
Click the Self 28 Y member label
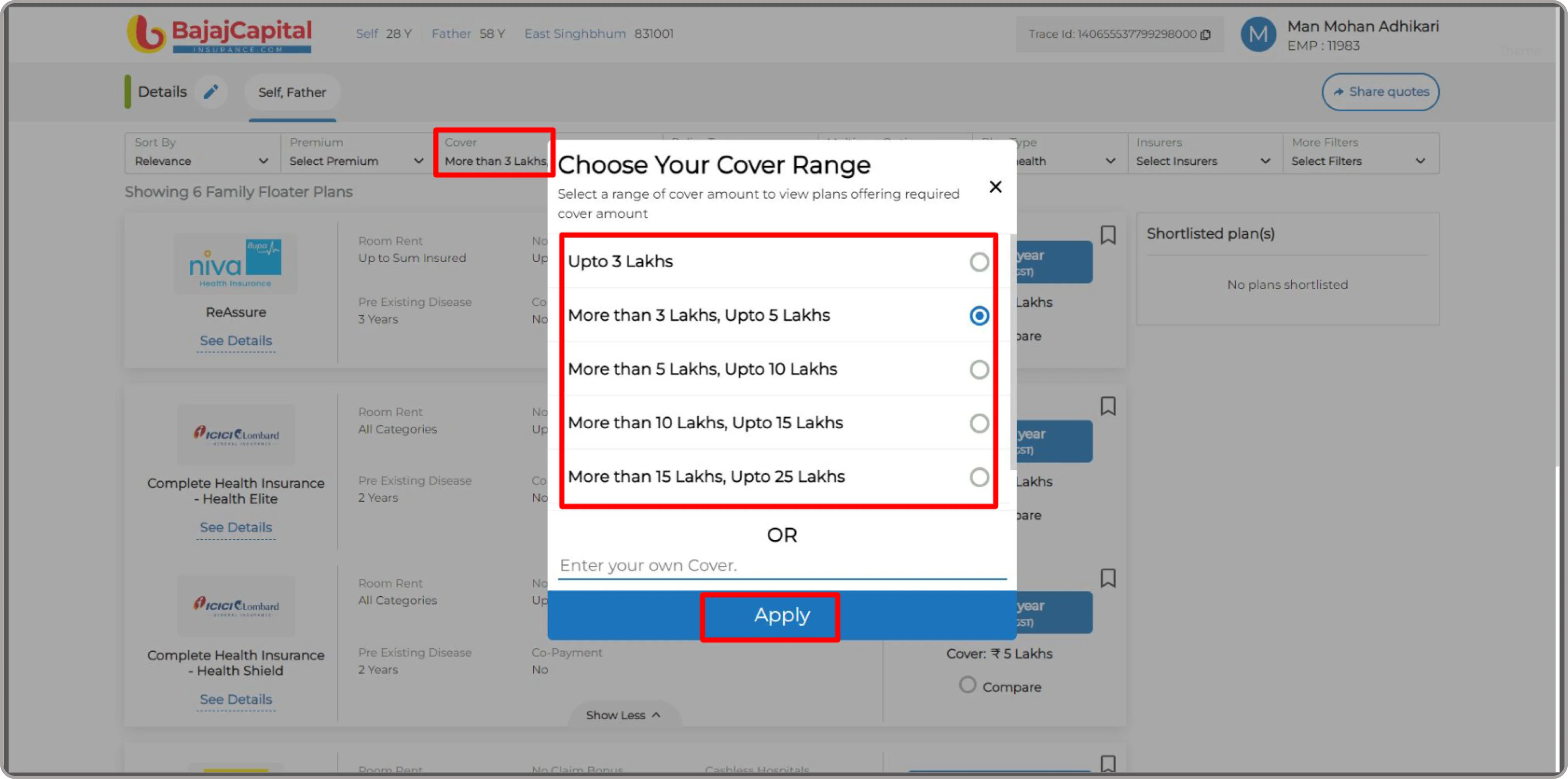[x=383, y=33]
